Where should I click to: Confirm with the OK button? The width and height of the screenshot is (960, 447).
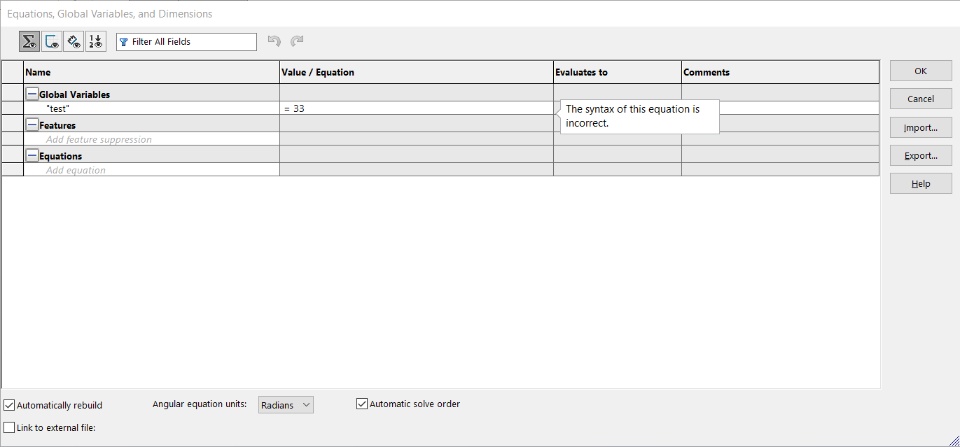click(921, 71)
